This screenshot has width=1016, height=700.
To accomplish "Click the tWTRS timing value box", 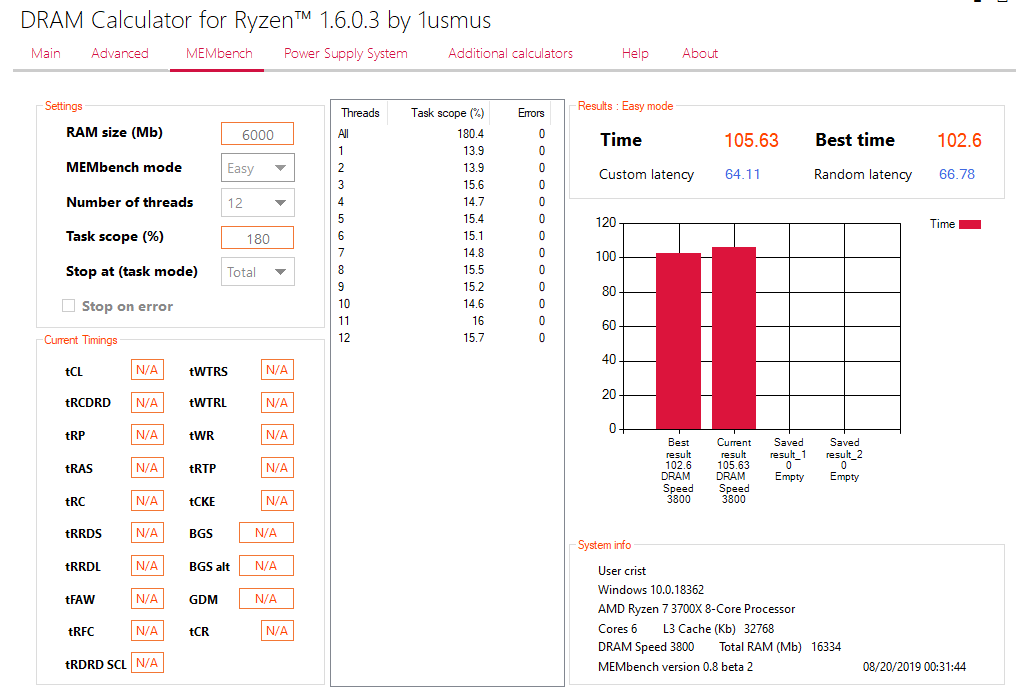I will (x=277, y=369).
